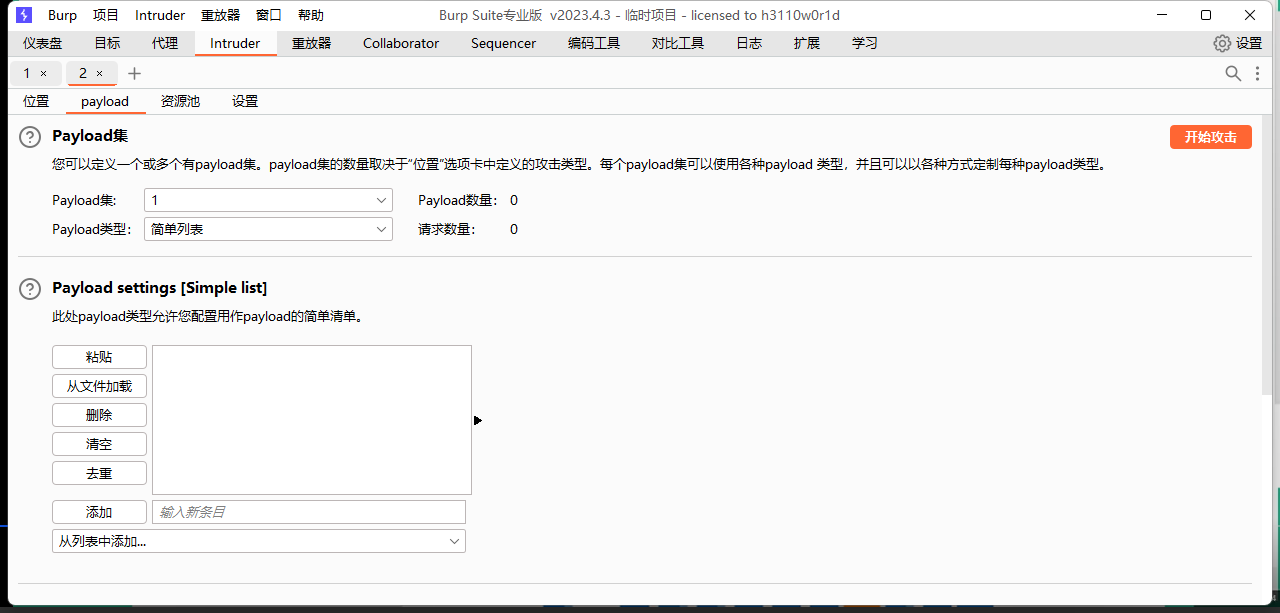Open the 扩展 tab
The width and height of the screenshot is (1280, 613).
[x=807, y=43]
